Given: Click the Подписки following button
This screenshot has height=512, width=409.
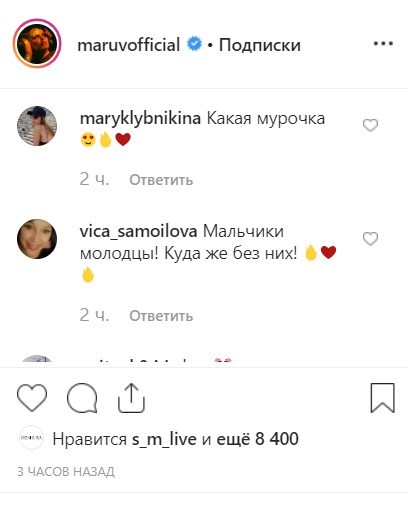Looking at the screenshot, I should (x=260, y=45).
